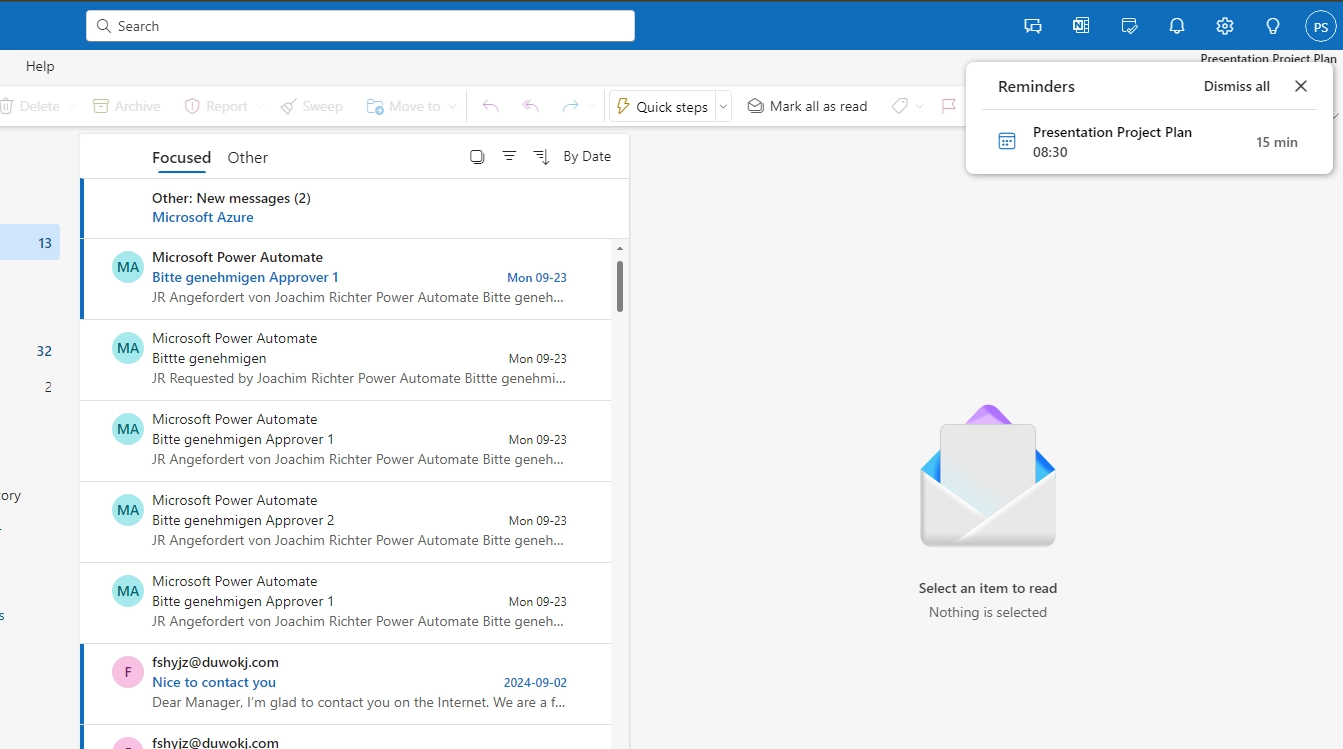1343x749 pixels.
Task: Select the folder with 13 unread
Action: [x=30, y=243]
